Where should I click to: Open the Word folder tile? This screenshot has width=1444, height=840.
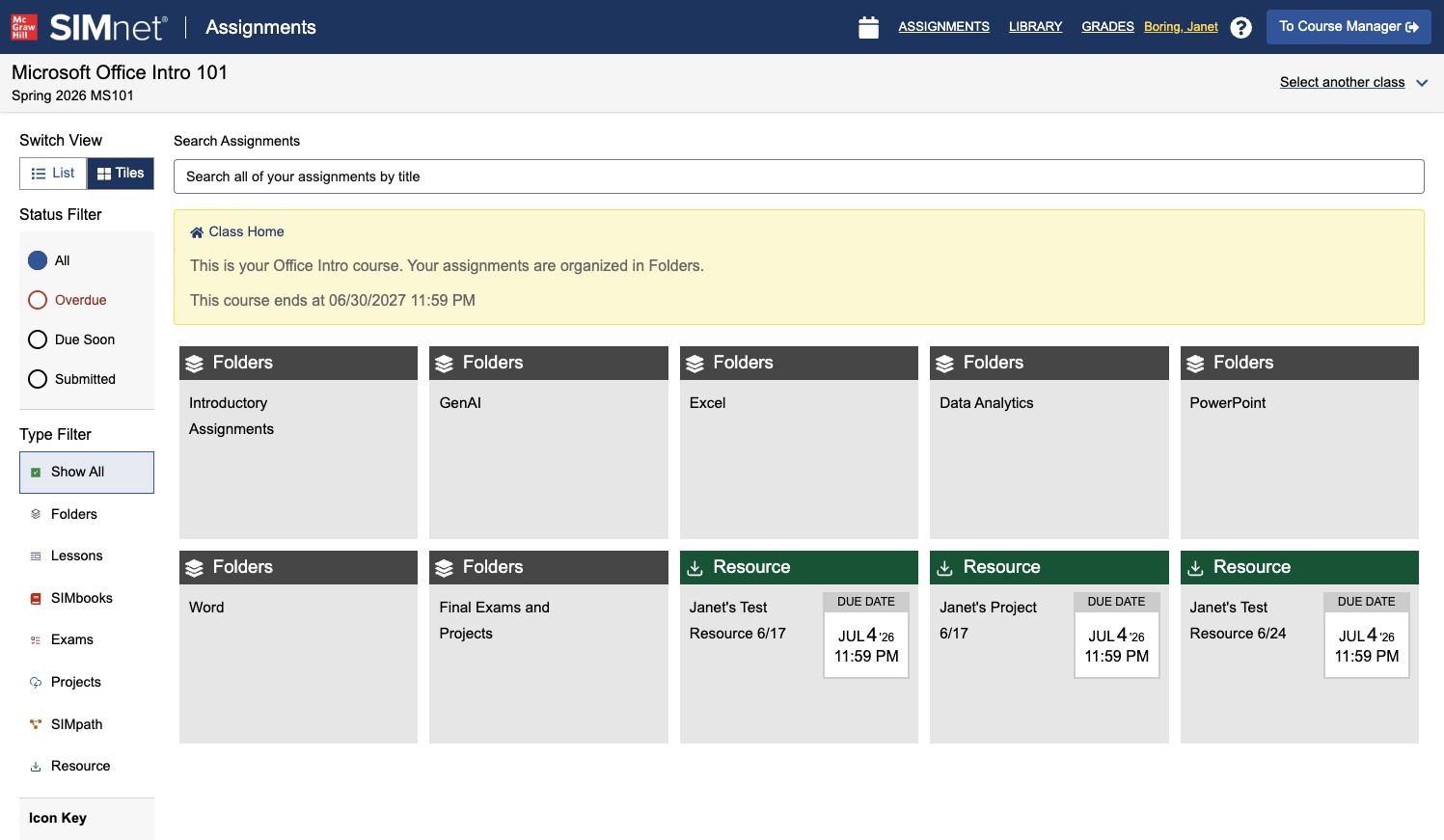pos(298,647)
